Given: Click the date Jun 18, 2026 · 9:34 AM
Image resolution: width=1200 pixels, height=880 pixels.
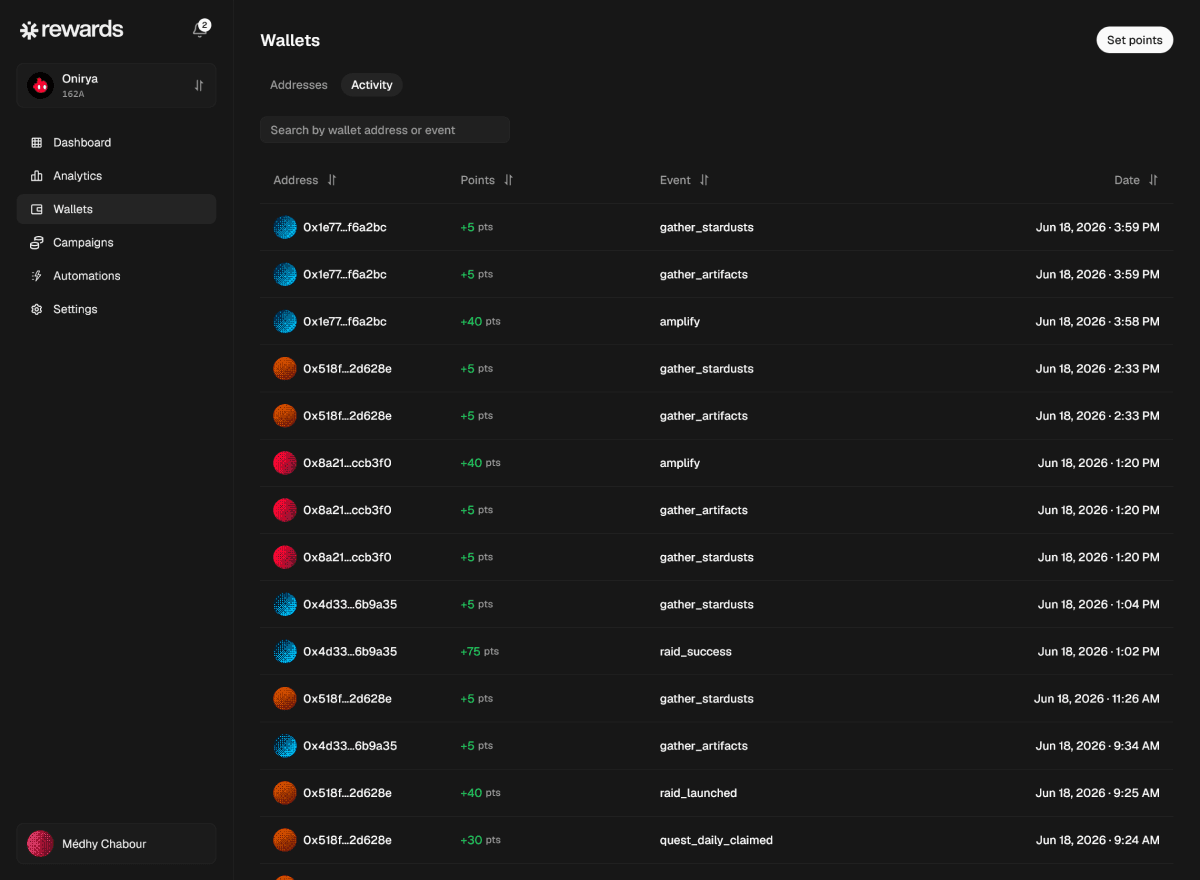Looking at the screenshot, I should tap(1099, 746).
